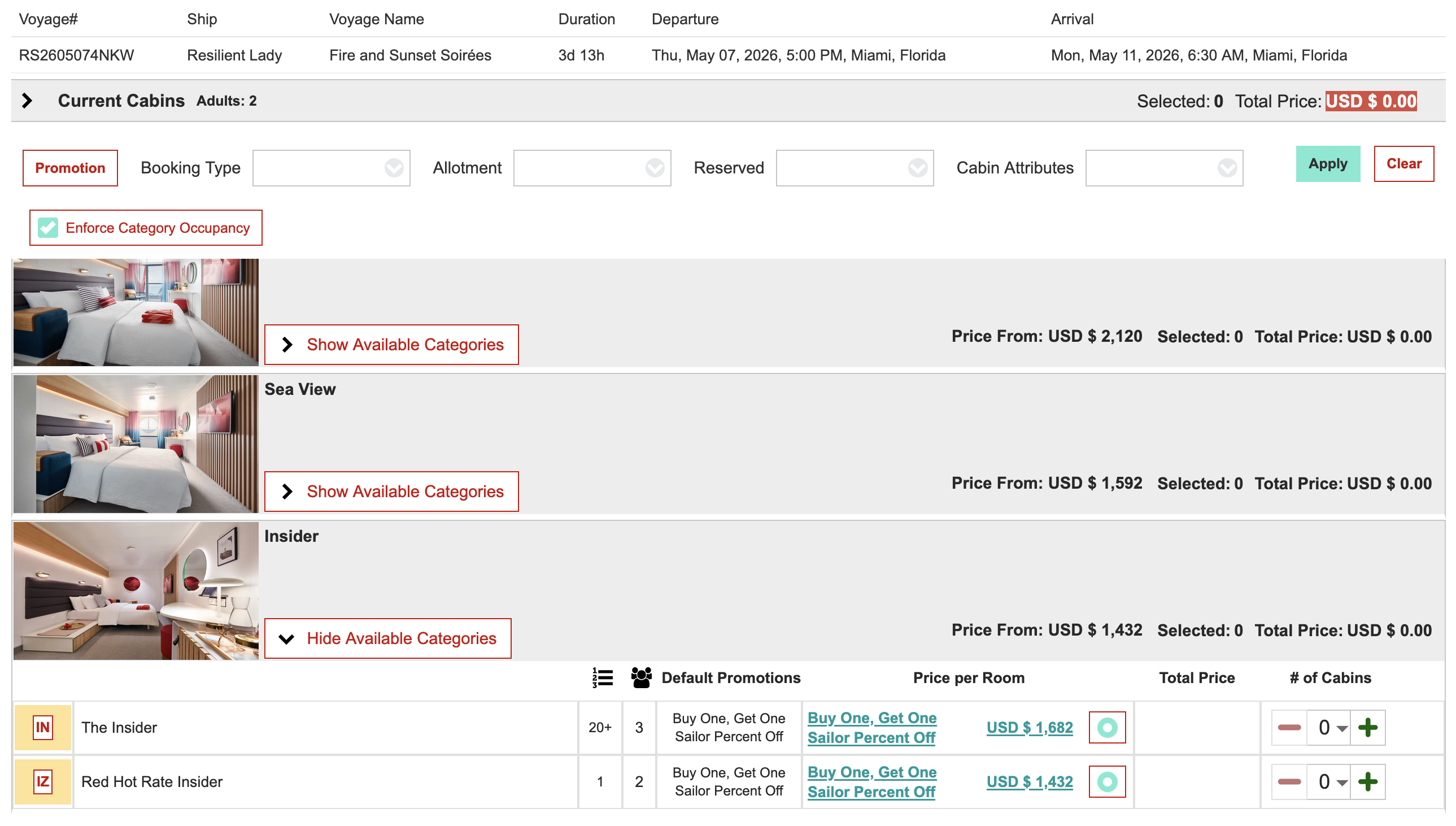Click plus icon for The Insider cabins
This screenshot has height=826, width=1456.
click(1367, 727)
